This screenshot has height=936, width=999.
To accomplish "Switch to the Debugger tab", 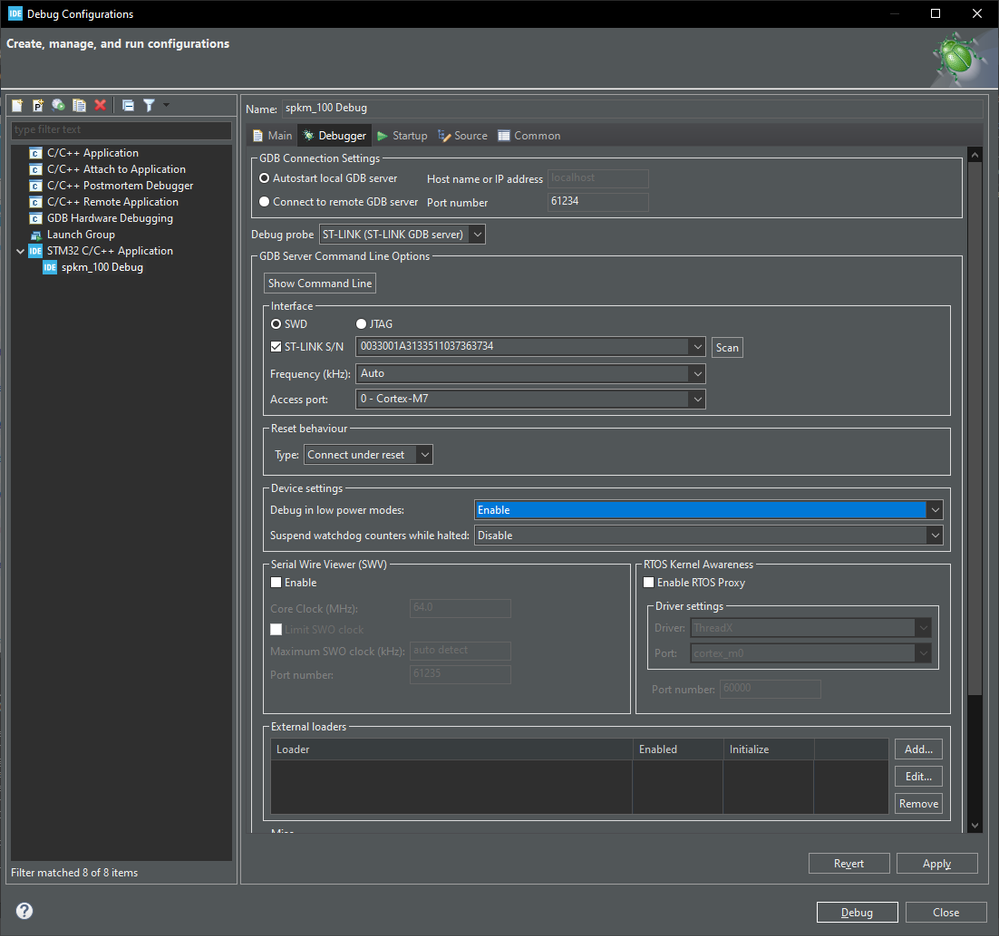I will tap(335, 136).
